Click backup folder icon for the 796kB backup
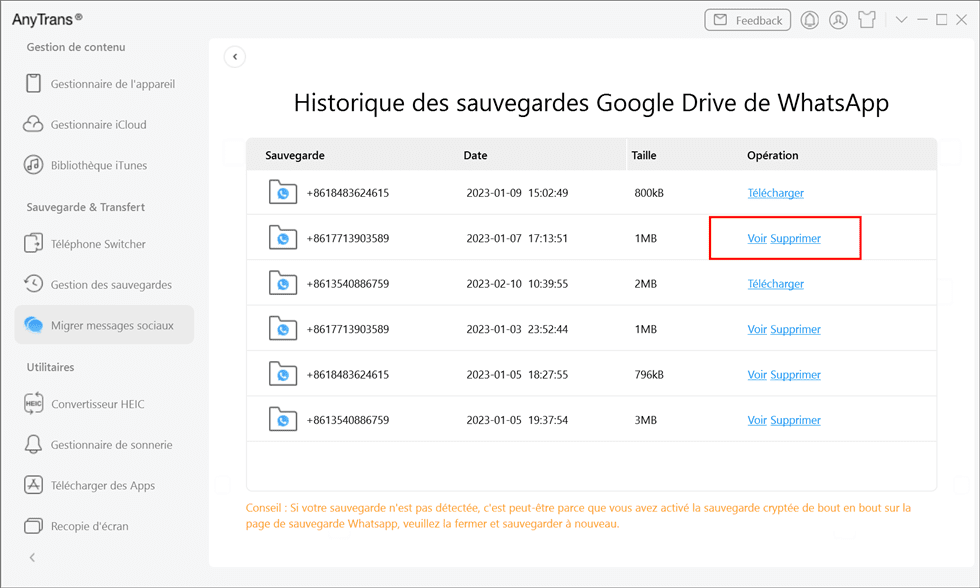This screenshot has height=588, width=980. [x=283, y=374]
